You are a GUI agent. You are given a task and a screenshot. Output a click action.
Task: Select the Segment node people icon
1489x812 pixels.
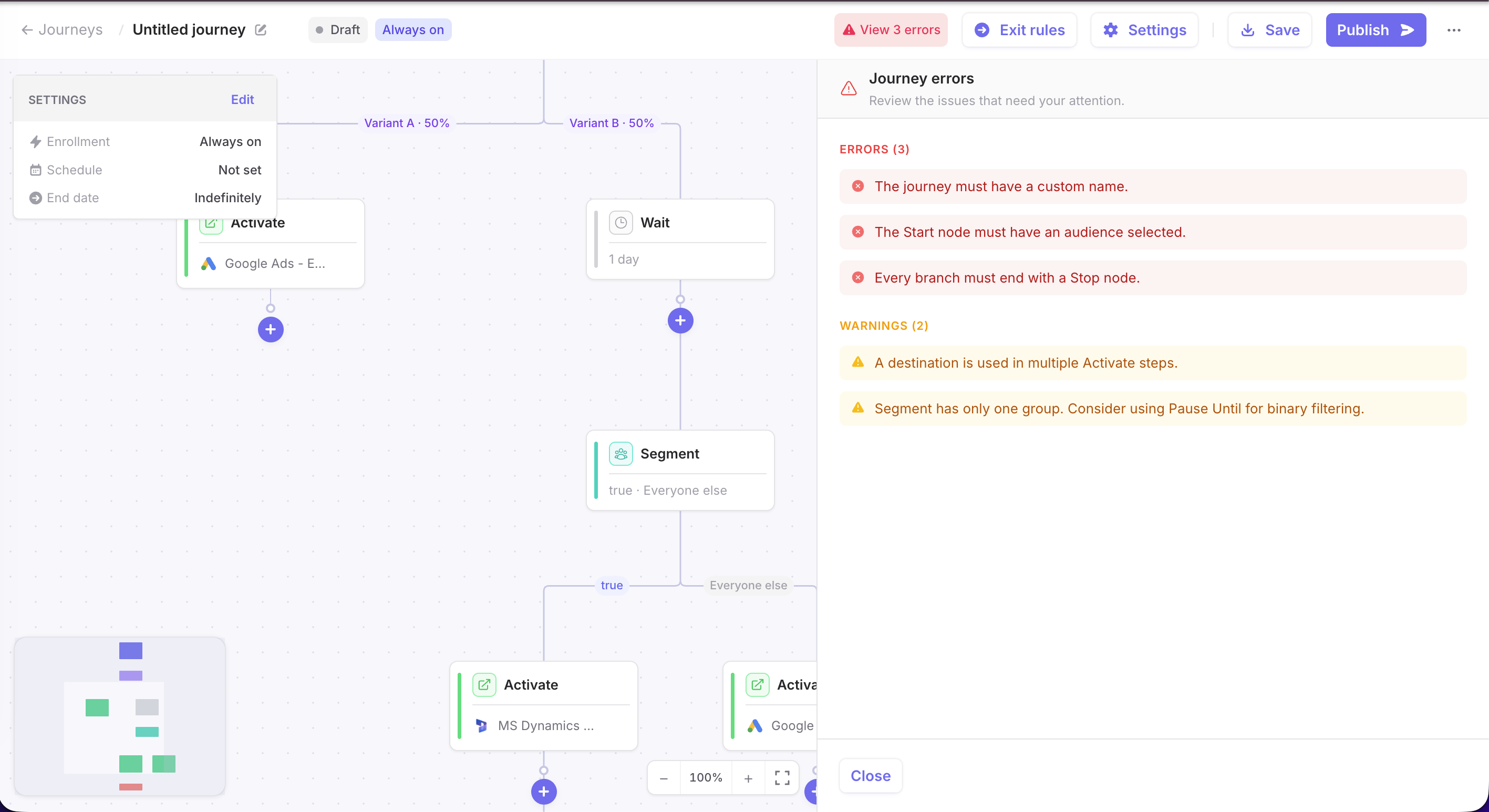click(x=621, y=454)
